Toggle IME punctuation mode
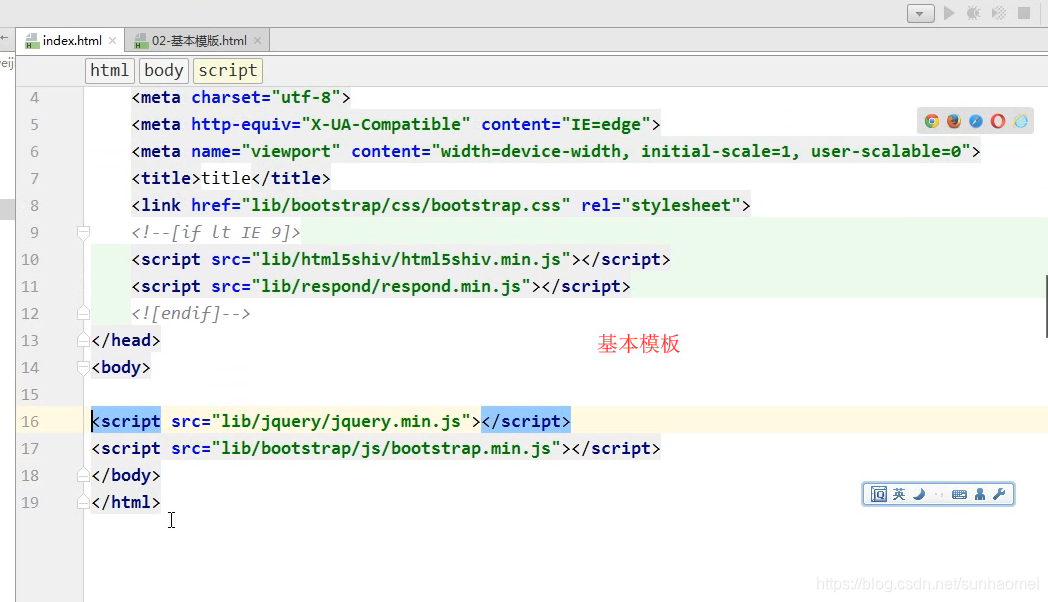This screenshot has width=1048, height=602. tap(939, 494)
